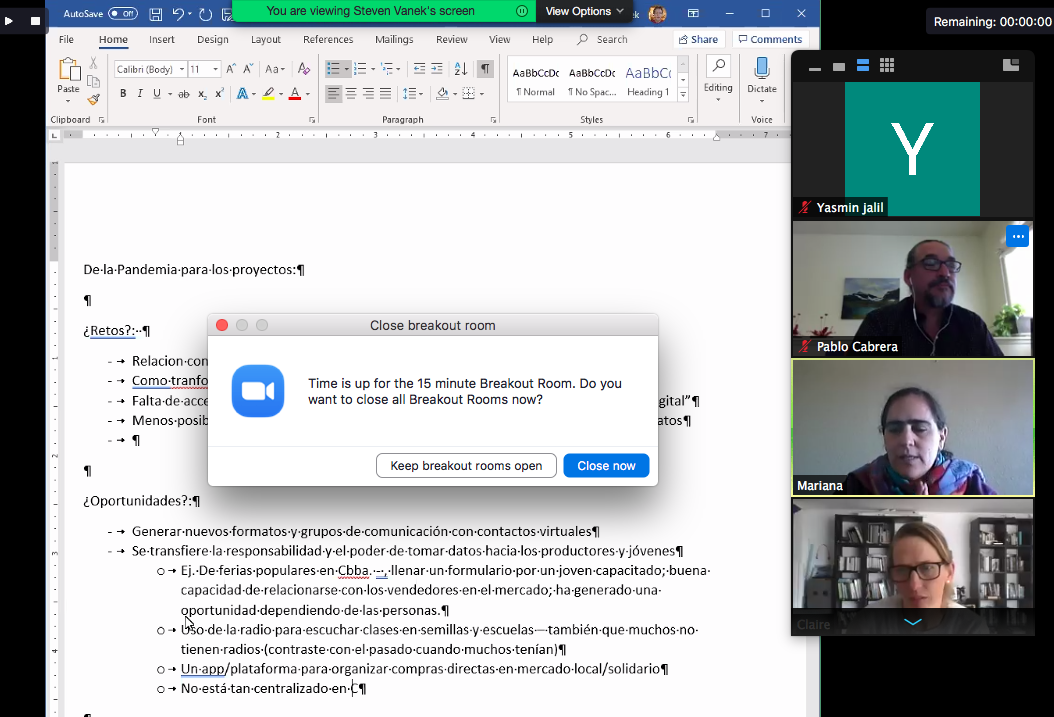1054x717 pixels.
Task: Click the center text alignment icon
Action: 351,94
